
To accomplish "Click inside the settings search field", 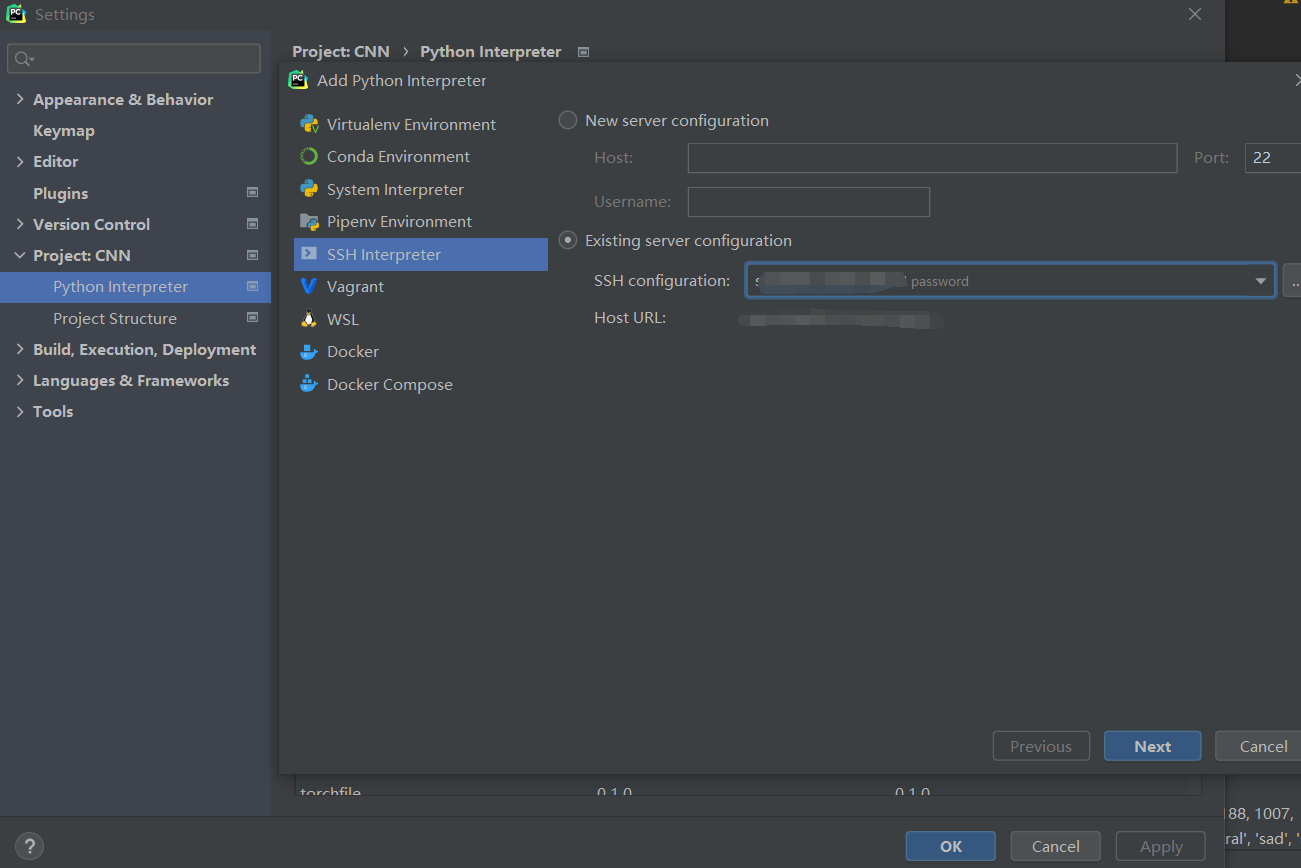I will point(134,58).
